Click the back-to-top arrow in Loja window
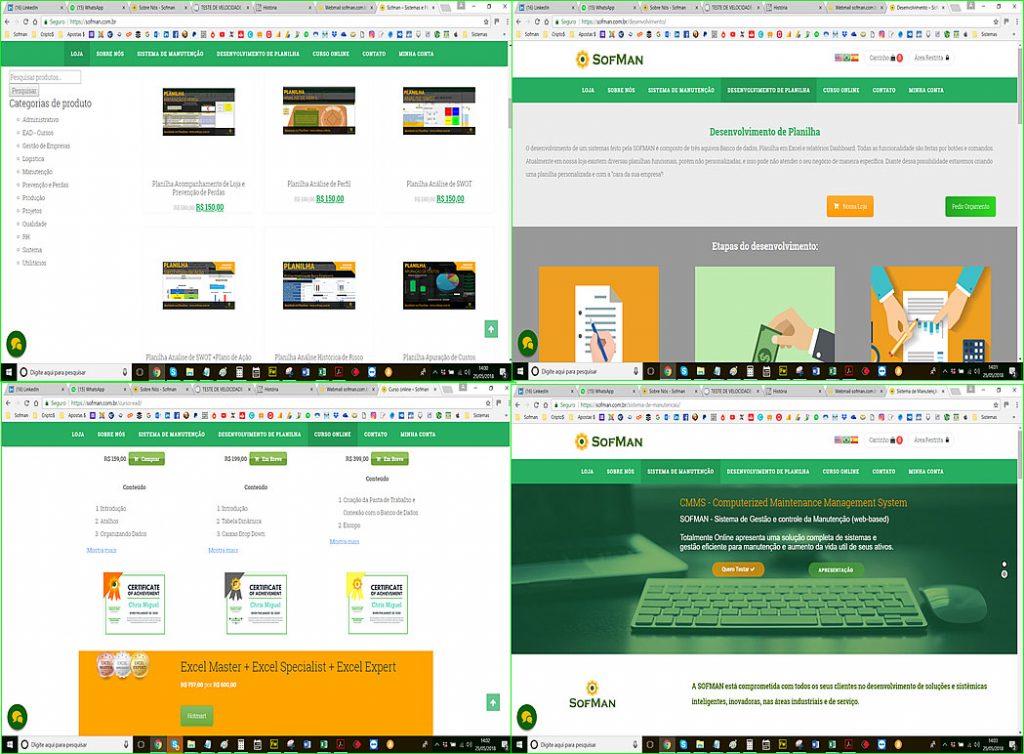 (x=491, y=329)
